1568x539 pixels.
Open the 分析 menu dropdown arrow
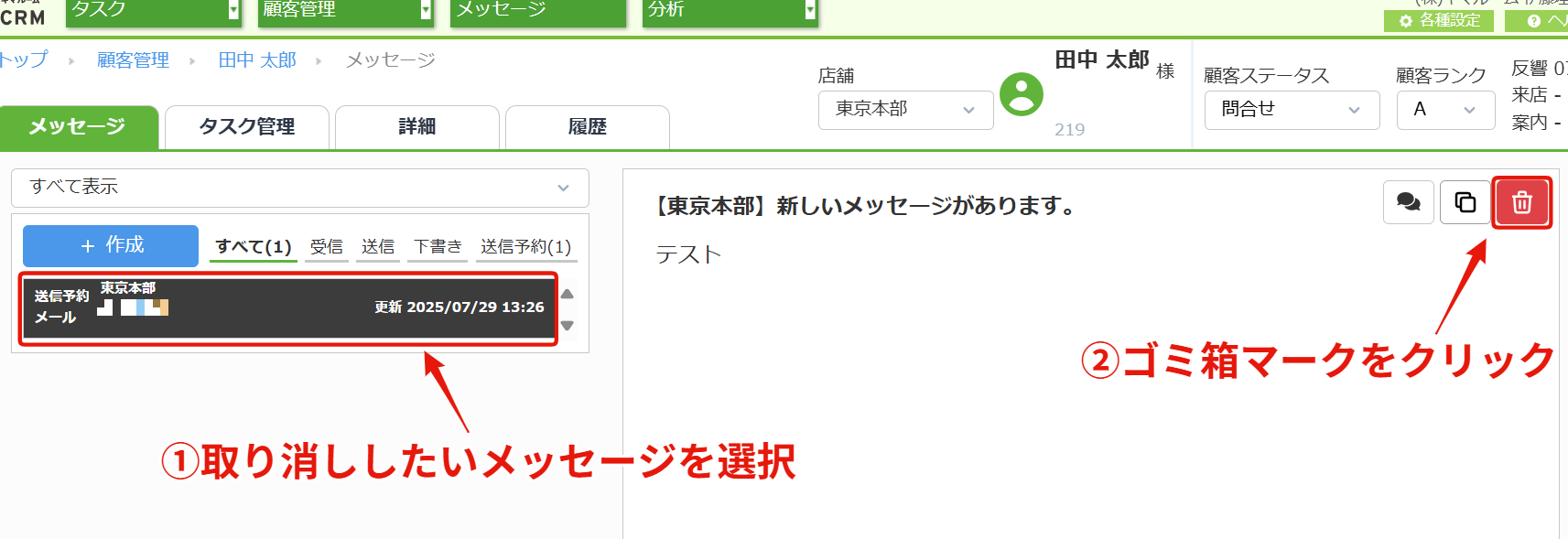[x=810, y=11]
